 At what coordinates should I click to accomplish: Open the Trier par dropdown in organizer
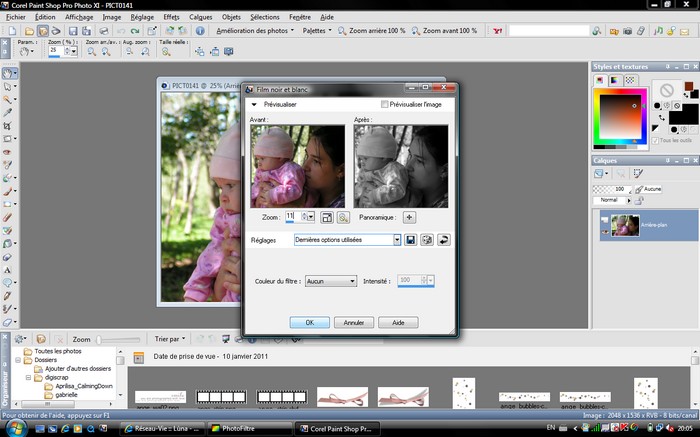click(x=170, y=339)
